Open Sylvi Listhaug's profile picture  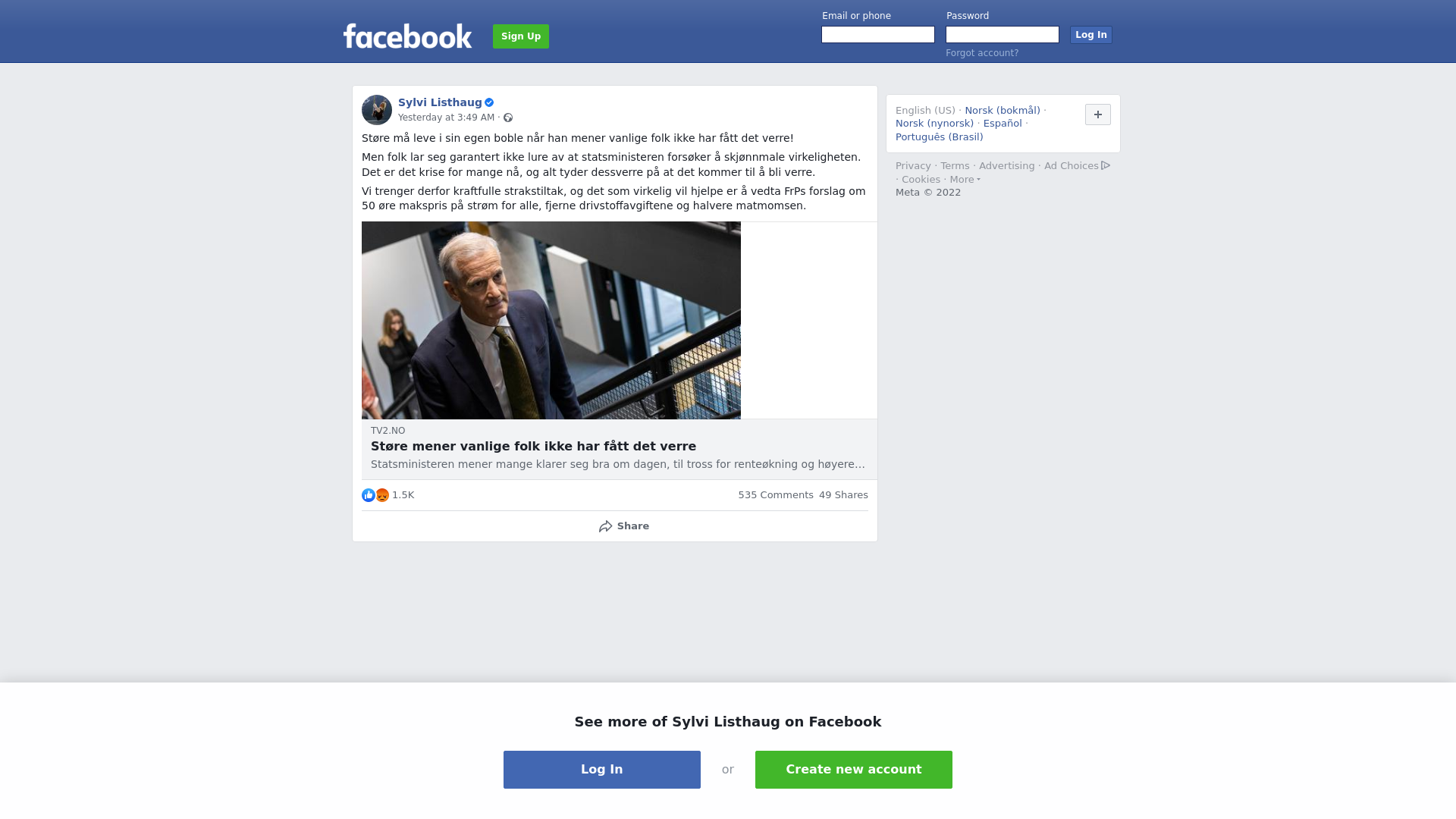pos(377,110)
